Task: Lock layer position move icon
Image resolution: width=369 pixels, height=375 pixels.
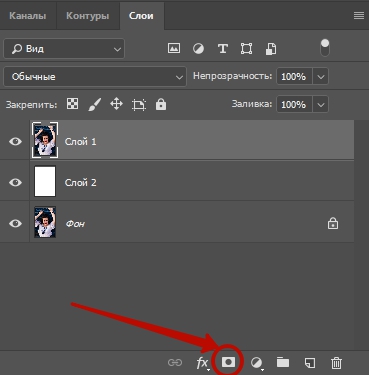Action: (116, 104)
